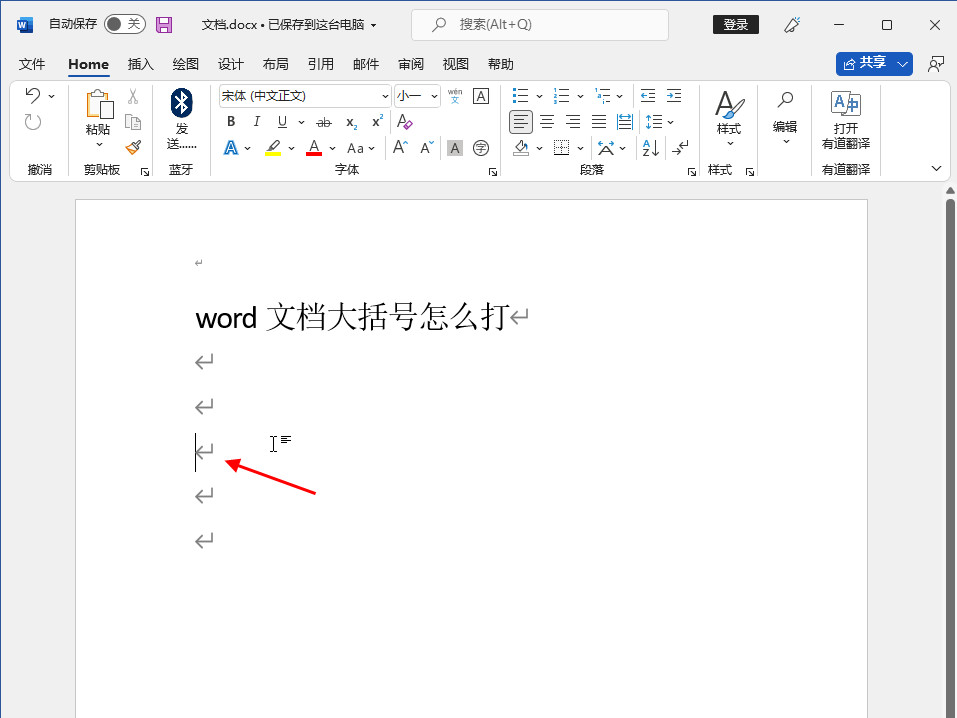This screenshot has width=957, height=718.
Task: Switch to the 绘图 tab
Action: pos(186,64)
